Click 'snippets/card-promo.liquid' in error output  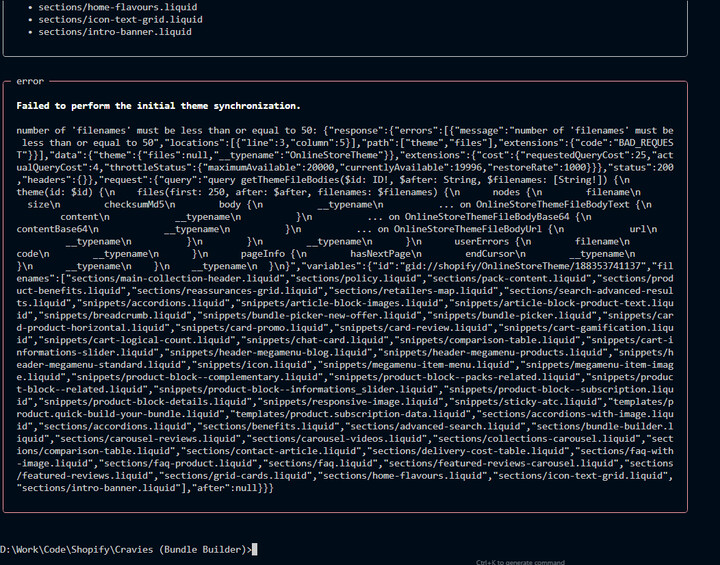254,328
